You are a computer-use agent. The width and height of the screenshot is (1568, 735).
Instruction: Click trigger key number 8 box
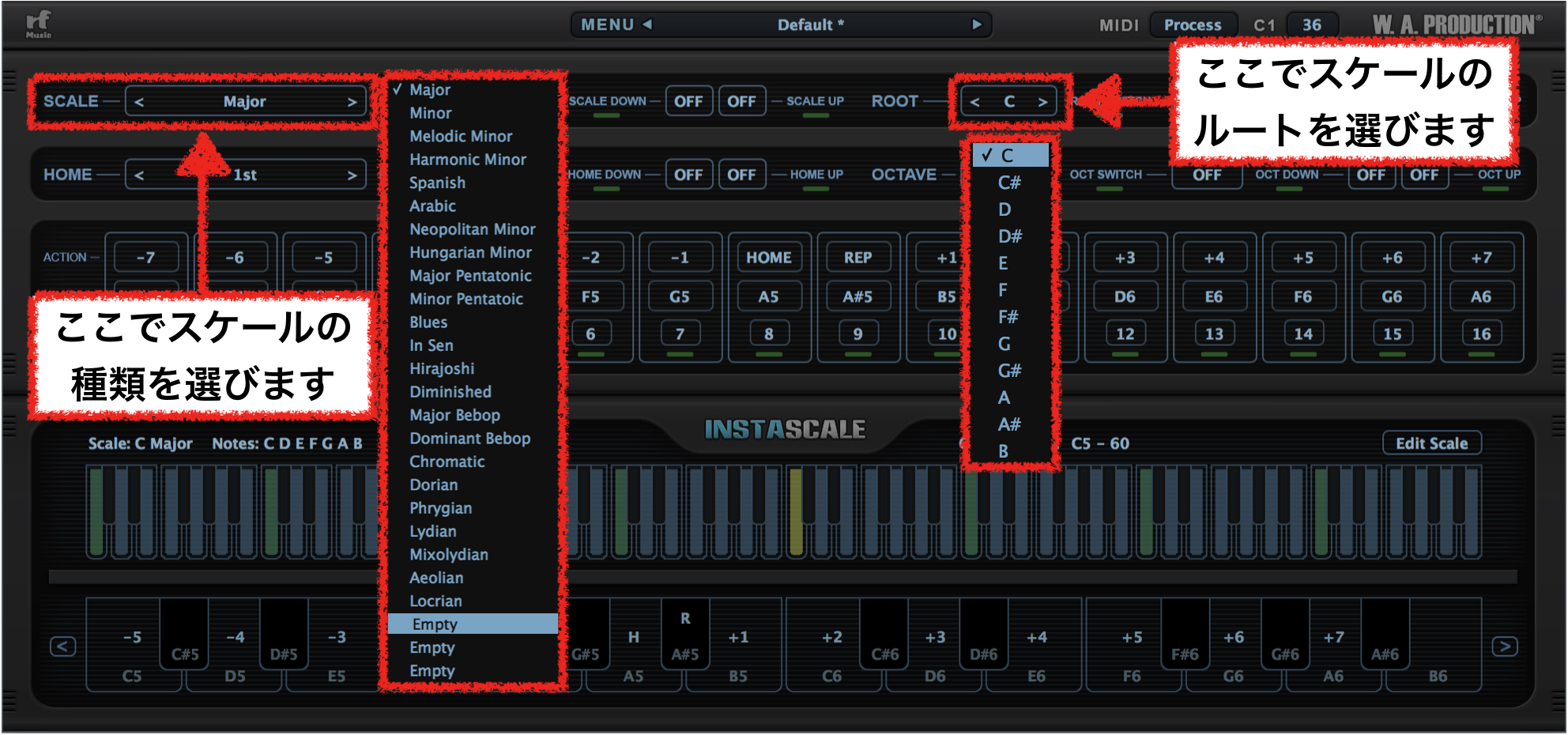pyautogui.click(x=769, y=334)
